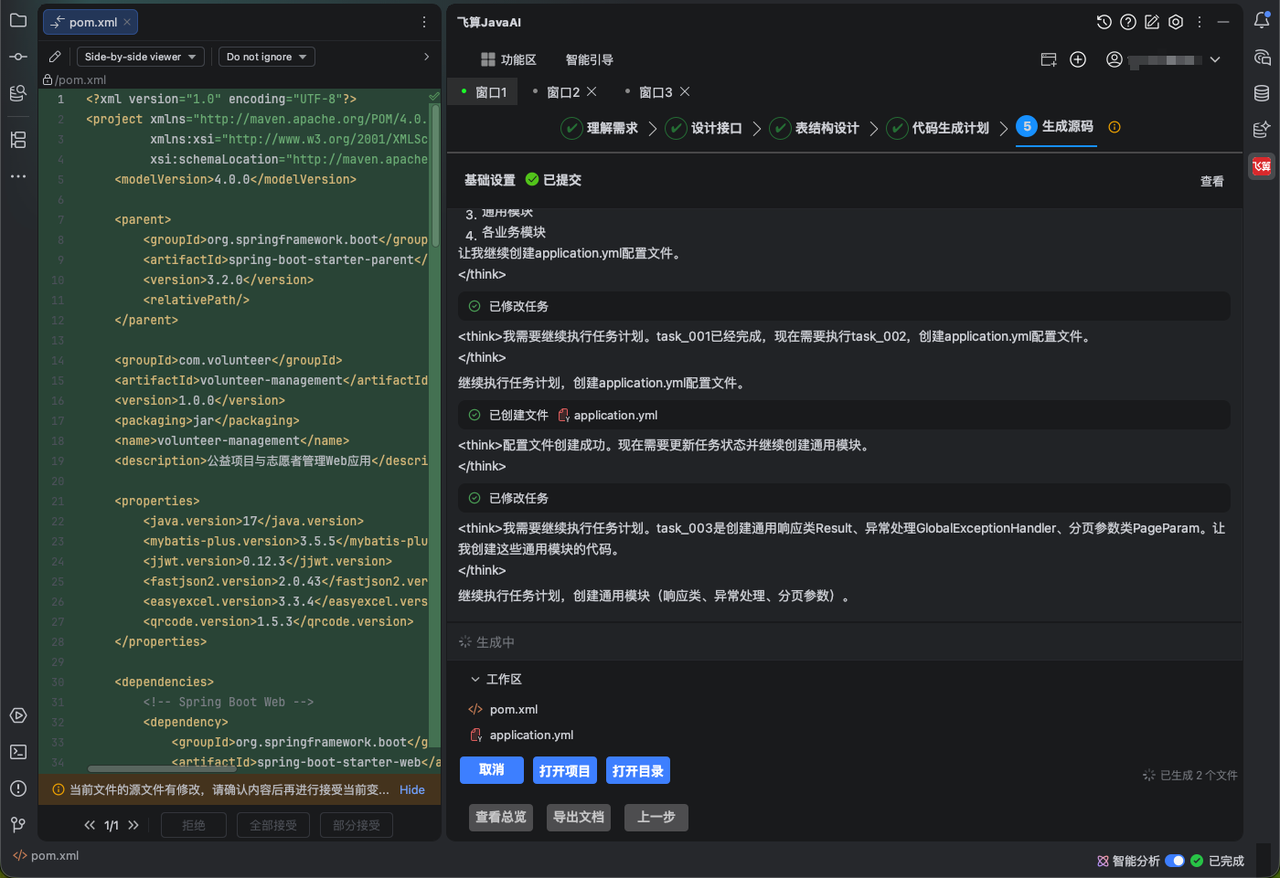Image resolution: width=1280 pixels, height=878 pixels.
Task: Click the 拒绝 button
Action: [194, 825]
